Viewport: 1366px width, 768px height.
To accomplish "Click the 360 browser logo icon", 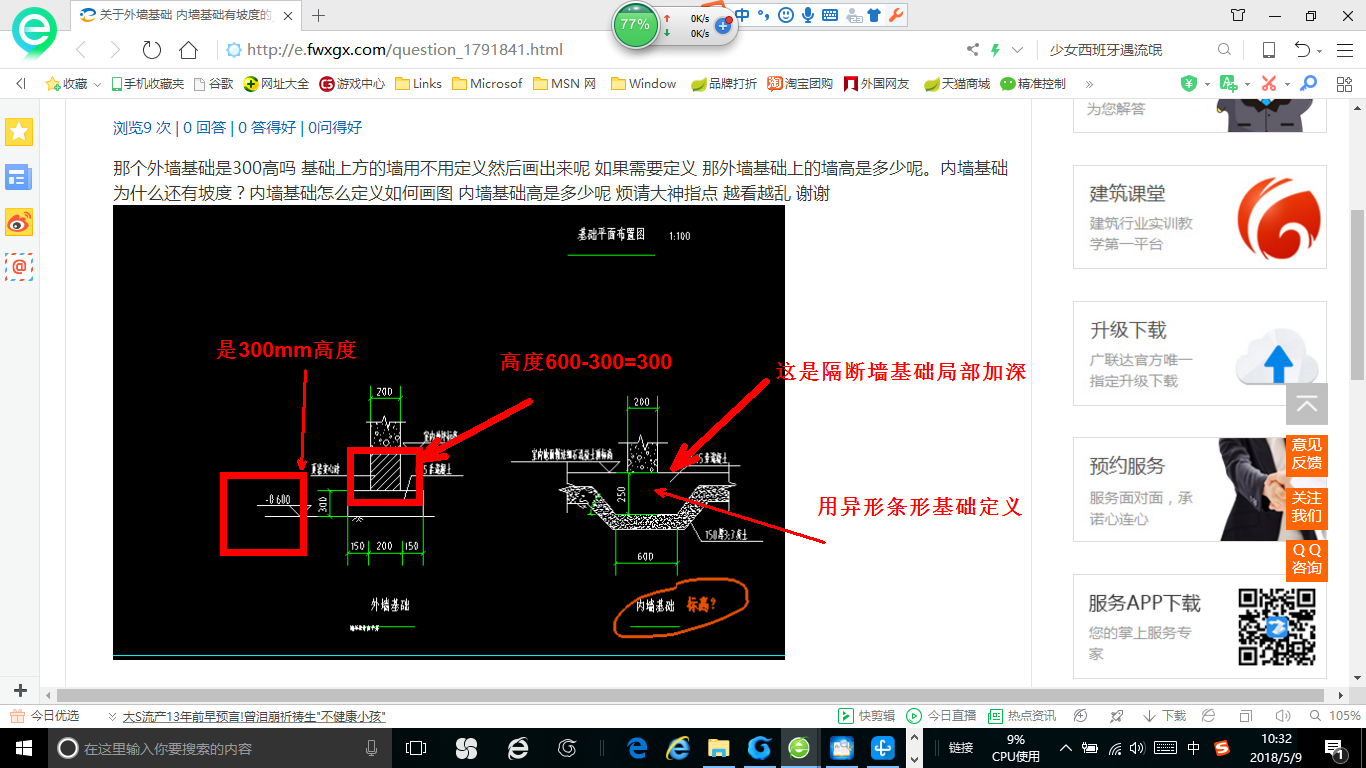I will [33, 33].
